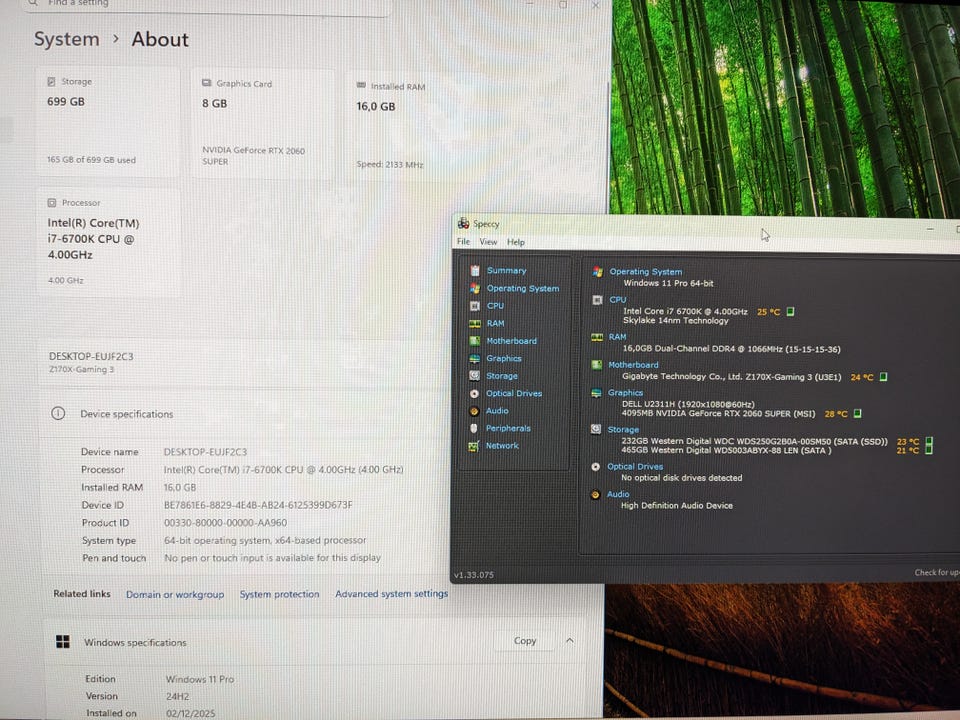The width and height of the screenshot is (960, 720).
Task: Click the Installed RAM card icon in Settings
Action: 361,86
